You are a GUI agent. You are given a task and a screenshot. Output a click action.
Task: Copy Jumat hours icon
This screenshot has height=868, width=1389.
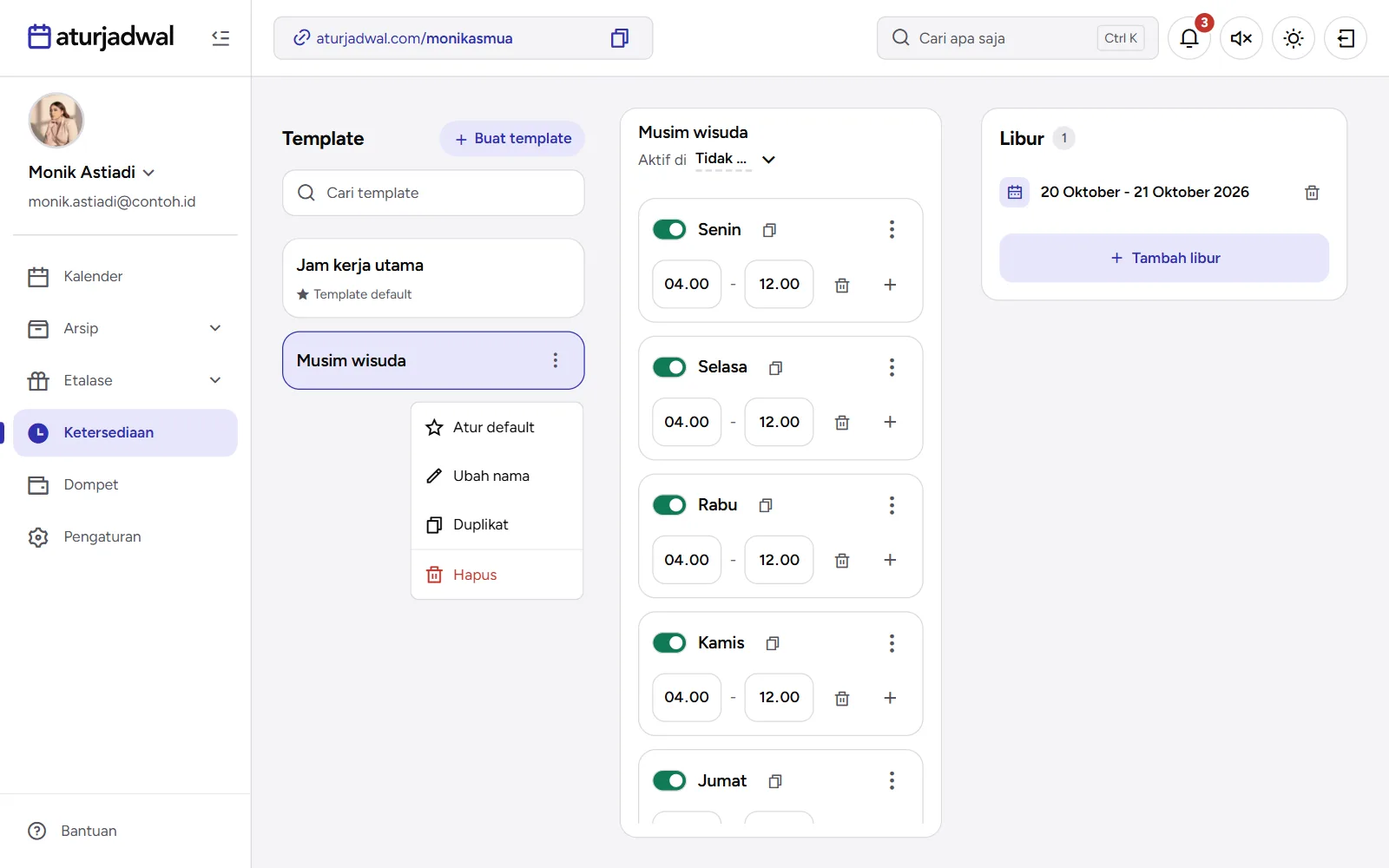[x=775, y=781]
